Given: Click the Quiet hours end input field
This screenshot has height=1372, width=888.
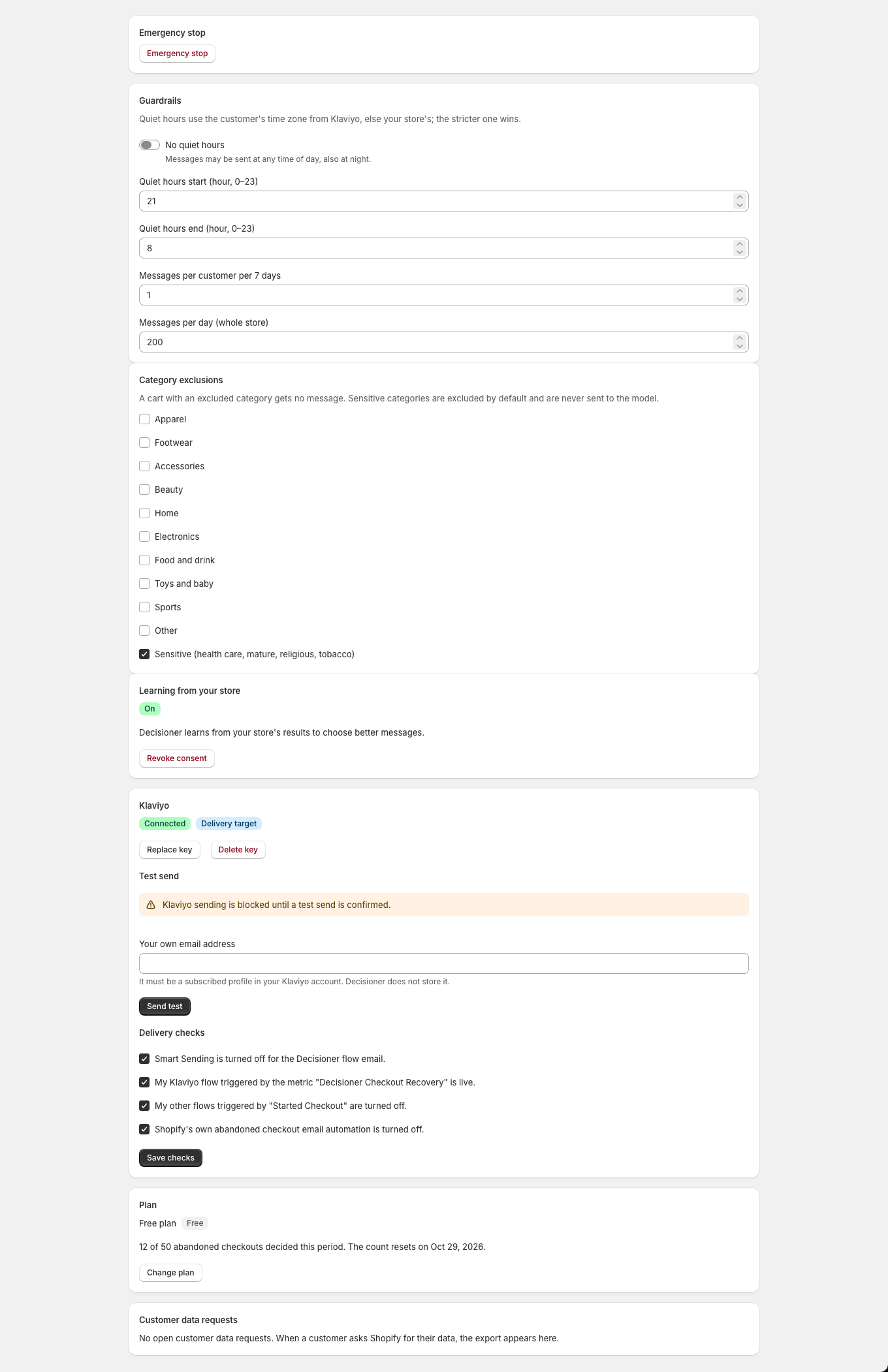Looking at the screenshot, I should click(444, 248).
